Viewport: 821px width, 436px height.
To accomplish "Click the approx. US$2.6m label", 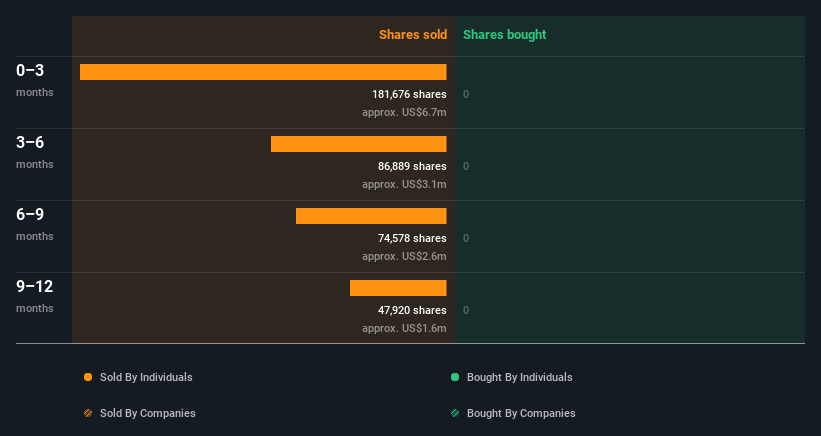I will pos(404,256).
